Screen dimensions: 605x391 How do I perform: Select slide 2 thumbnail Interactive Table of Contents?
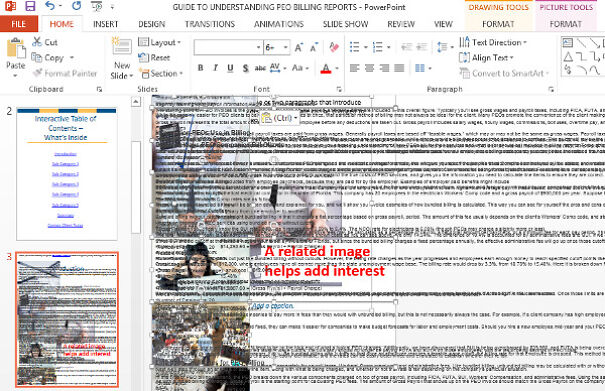(66, 174)
